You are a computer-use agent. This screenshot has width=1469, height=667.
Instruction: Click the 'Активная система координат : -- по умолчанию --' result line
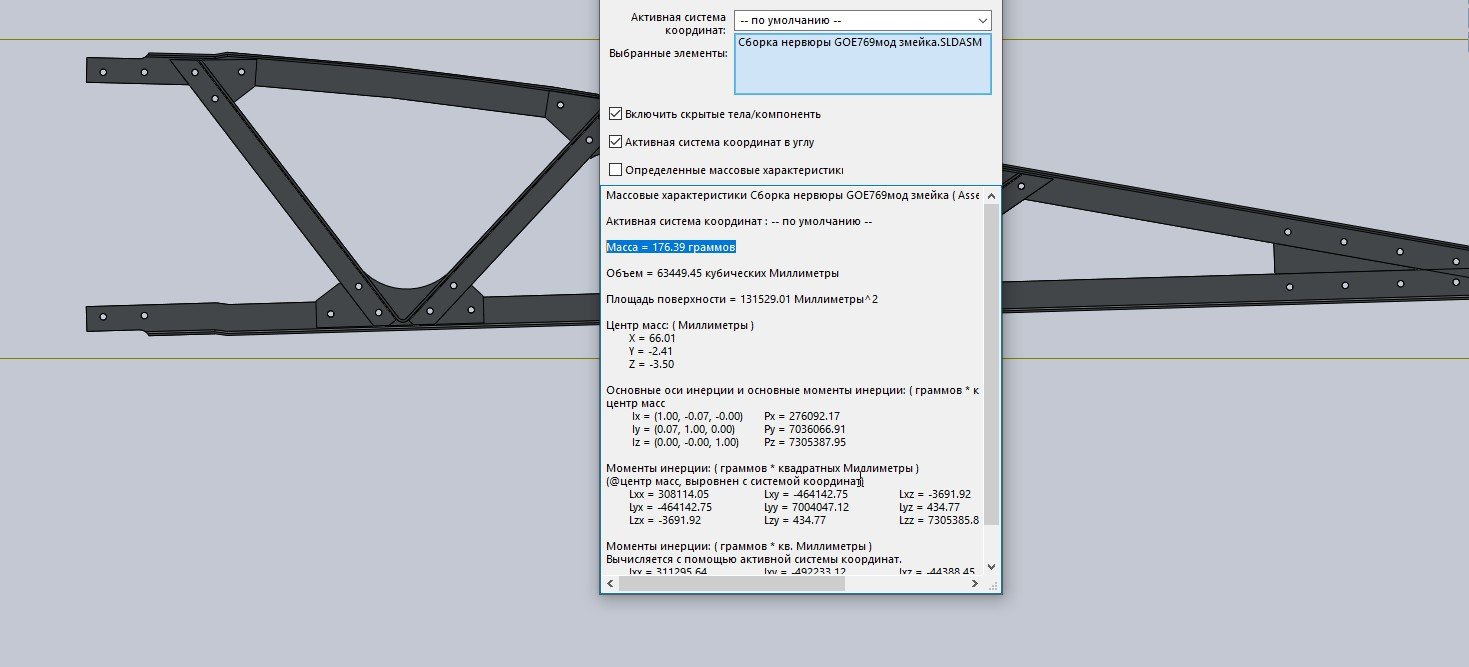[739, 221]
